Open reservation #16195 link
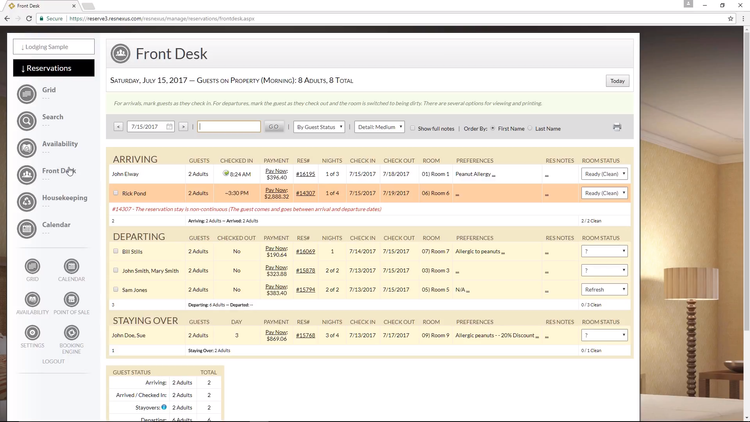This screenshot has width=750, height=422. 305,174
